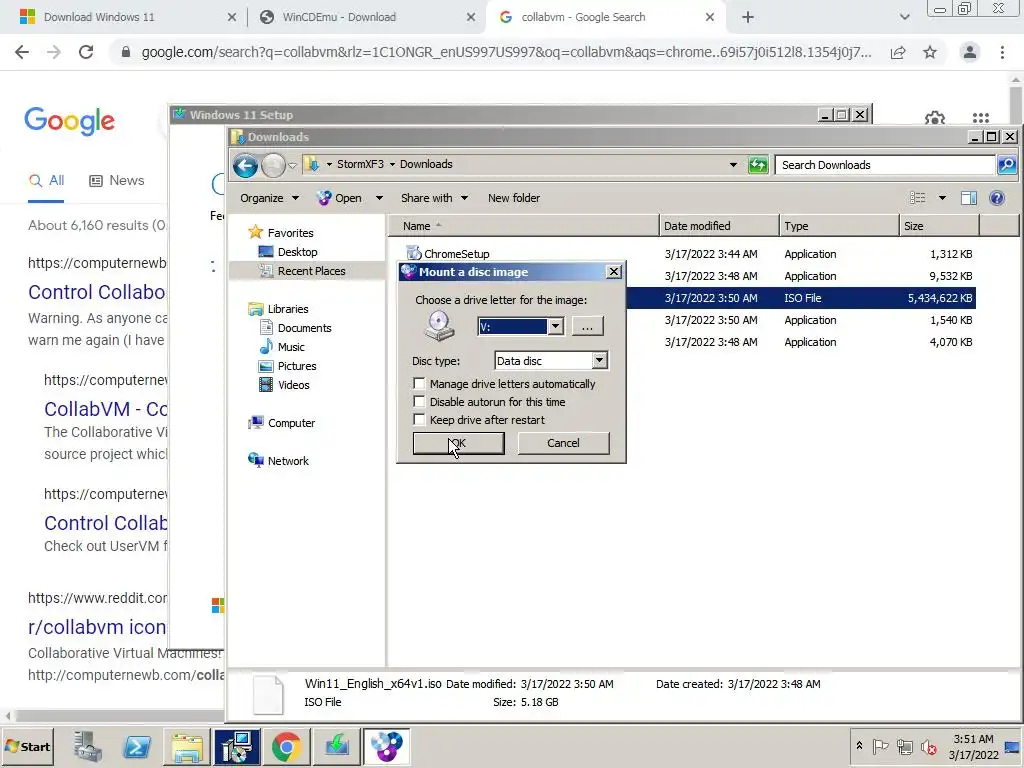Select the Google All results tab
Viewport: 1024px width, 768px height.
point(46,180)
